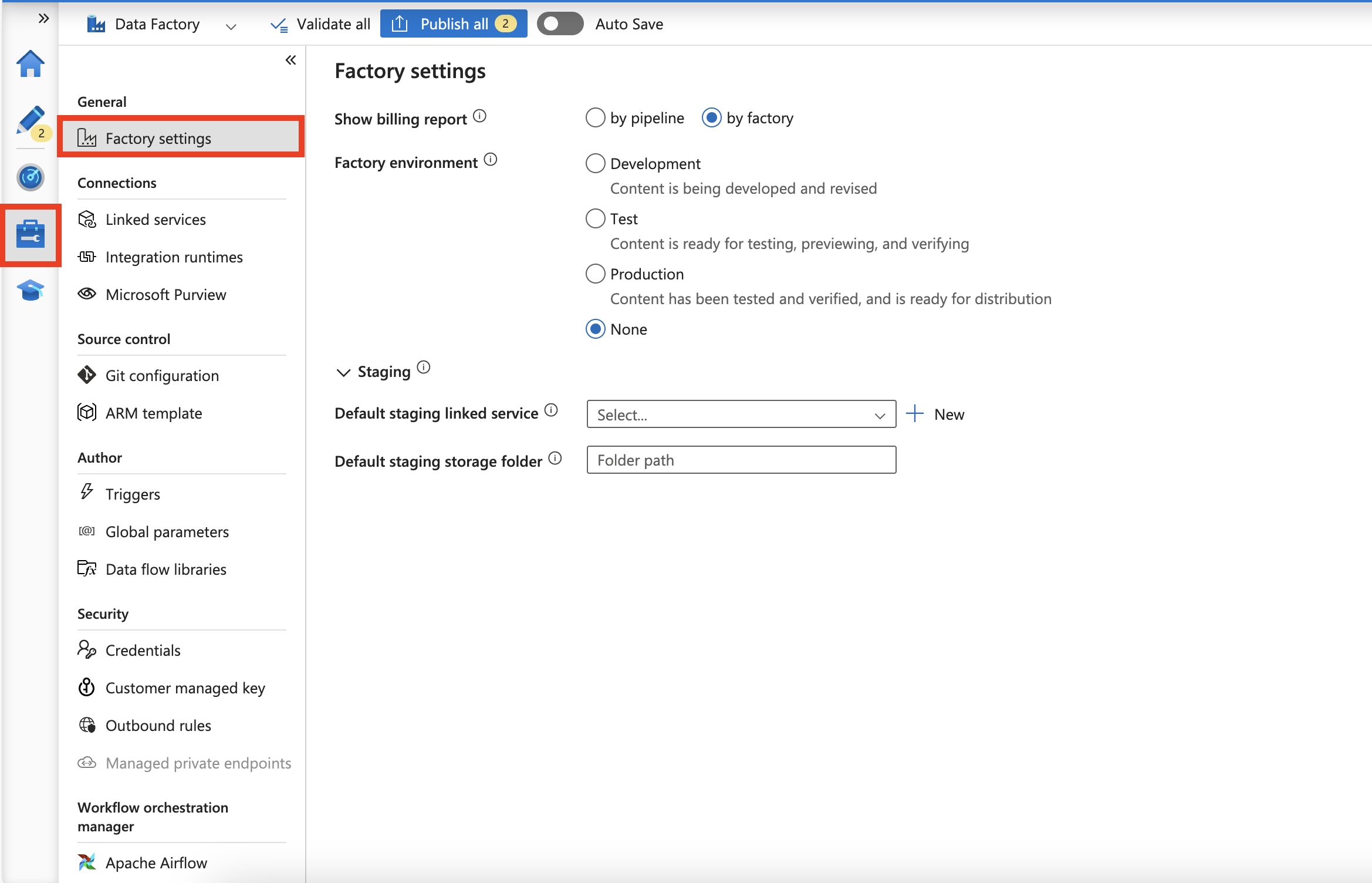The height and width of the screenshot is (883, 1372).
Task: Click the learn/graduation cap icon
Action: click(x=30, y=291)
